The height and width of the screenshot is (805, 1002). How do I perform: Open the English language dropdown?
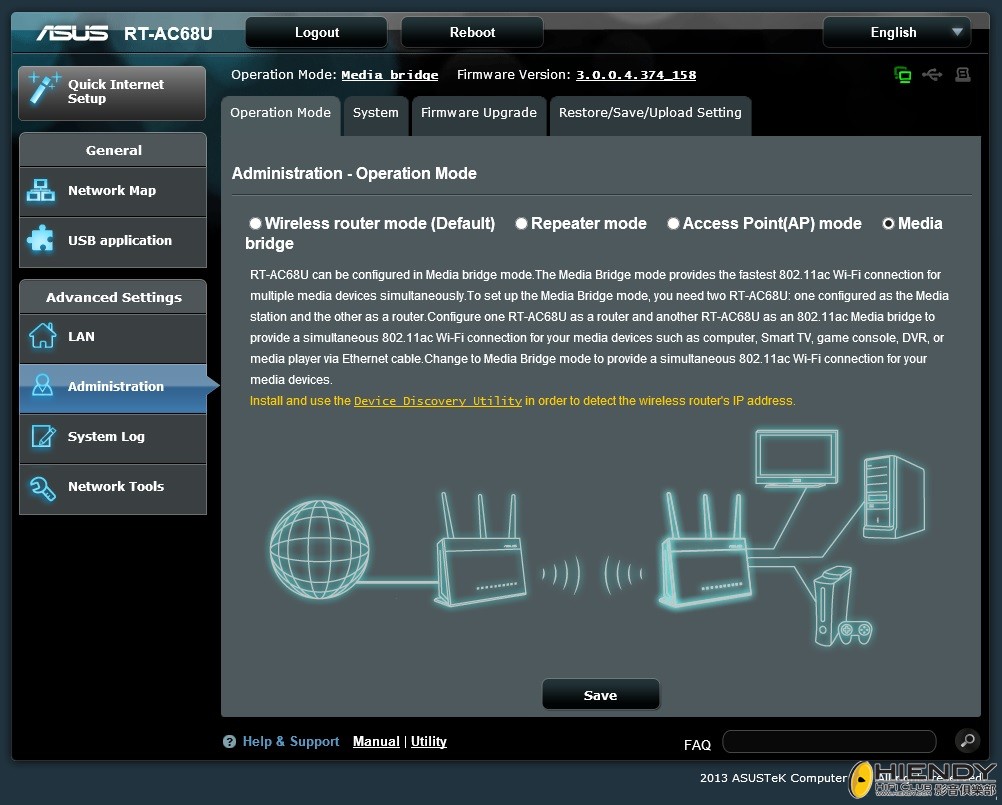897,33
